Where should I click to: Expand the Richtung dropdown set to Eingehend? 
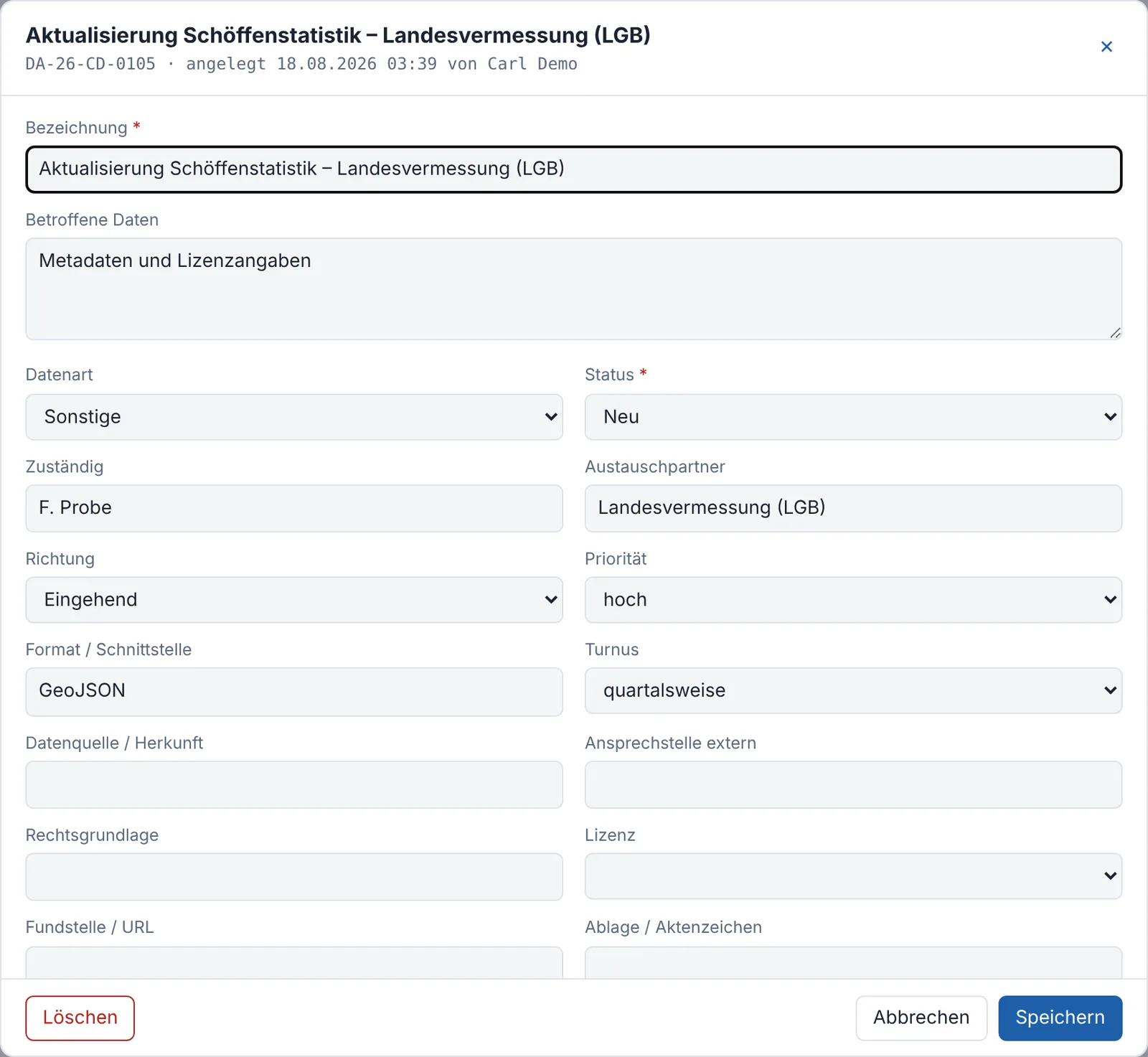coord(294,600)
